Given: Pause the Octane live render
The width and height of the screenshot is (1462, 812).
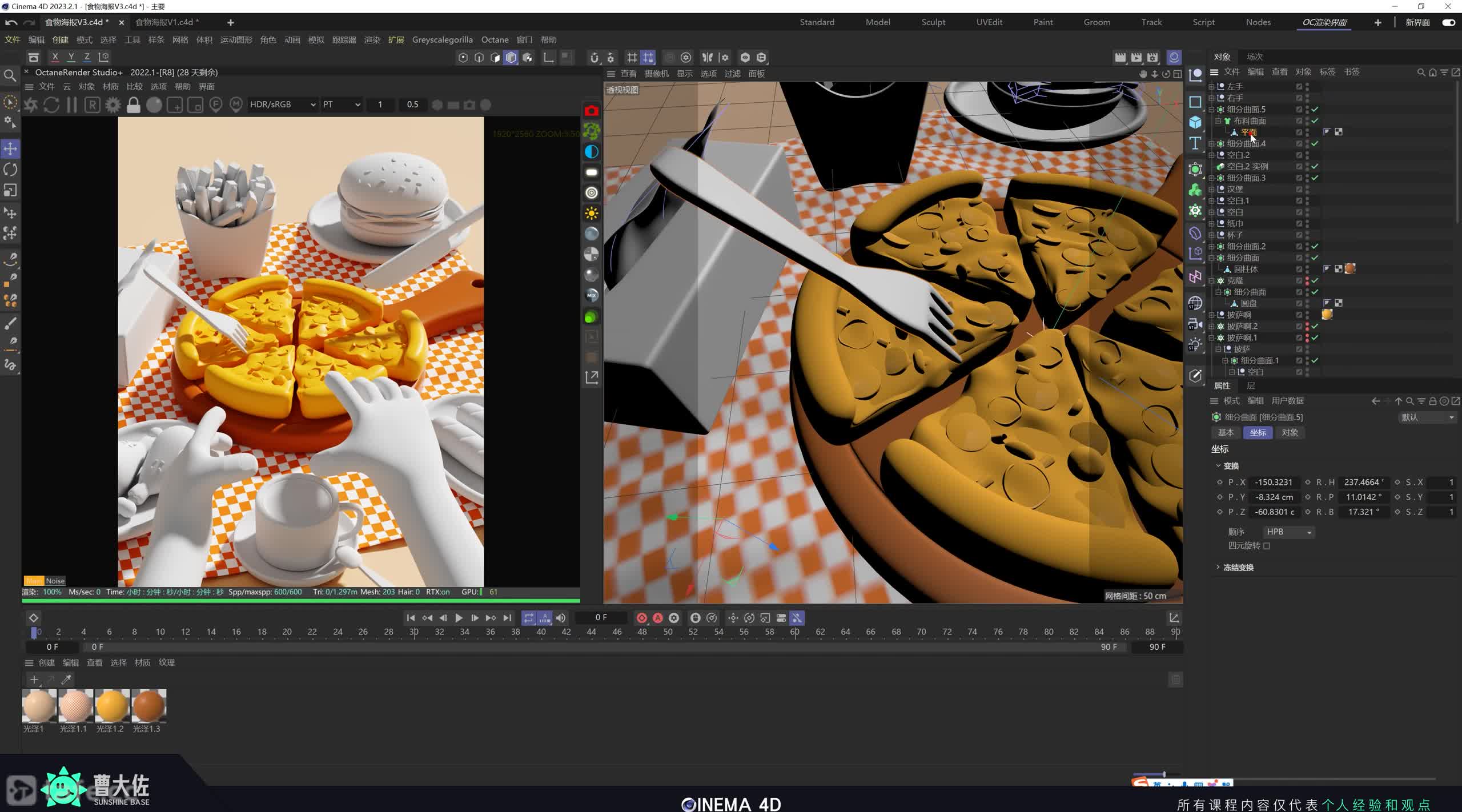Looking at the screenshot, I should (x=72, y=105).
